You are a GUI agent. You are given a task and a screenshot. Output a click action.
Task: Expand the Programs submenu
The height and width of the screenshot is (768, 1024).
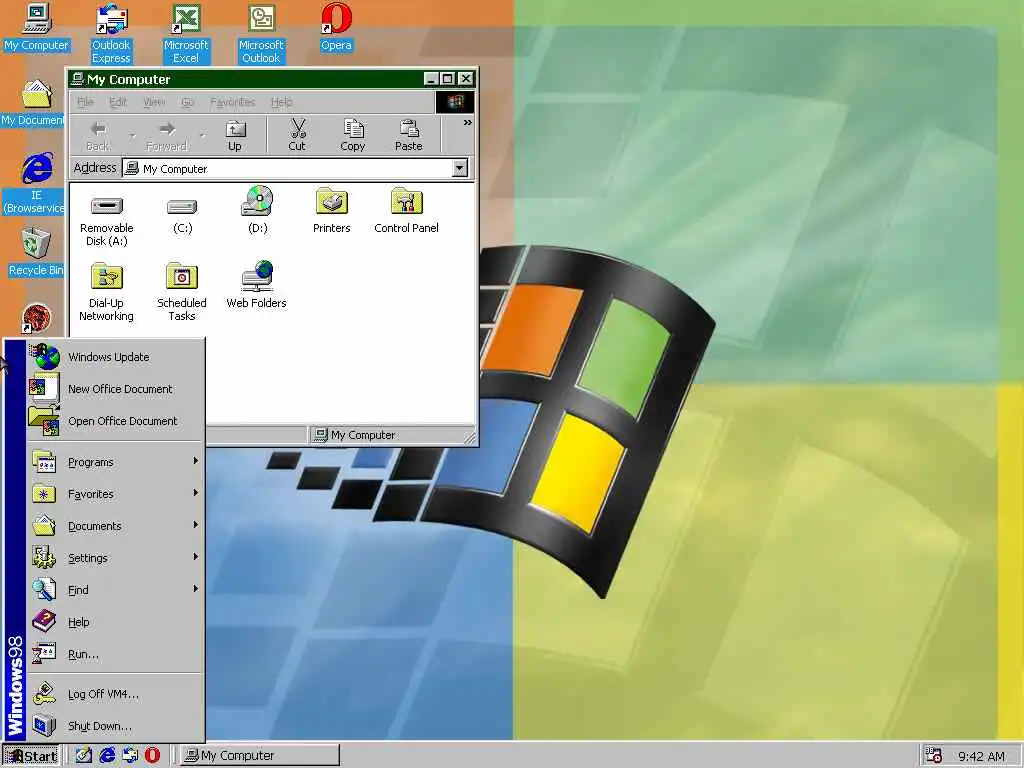[116, 462]
